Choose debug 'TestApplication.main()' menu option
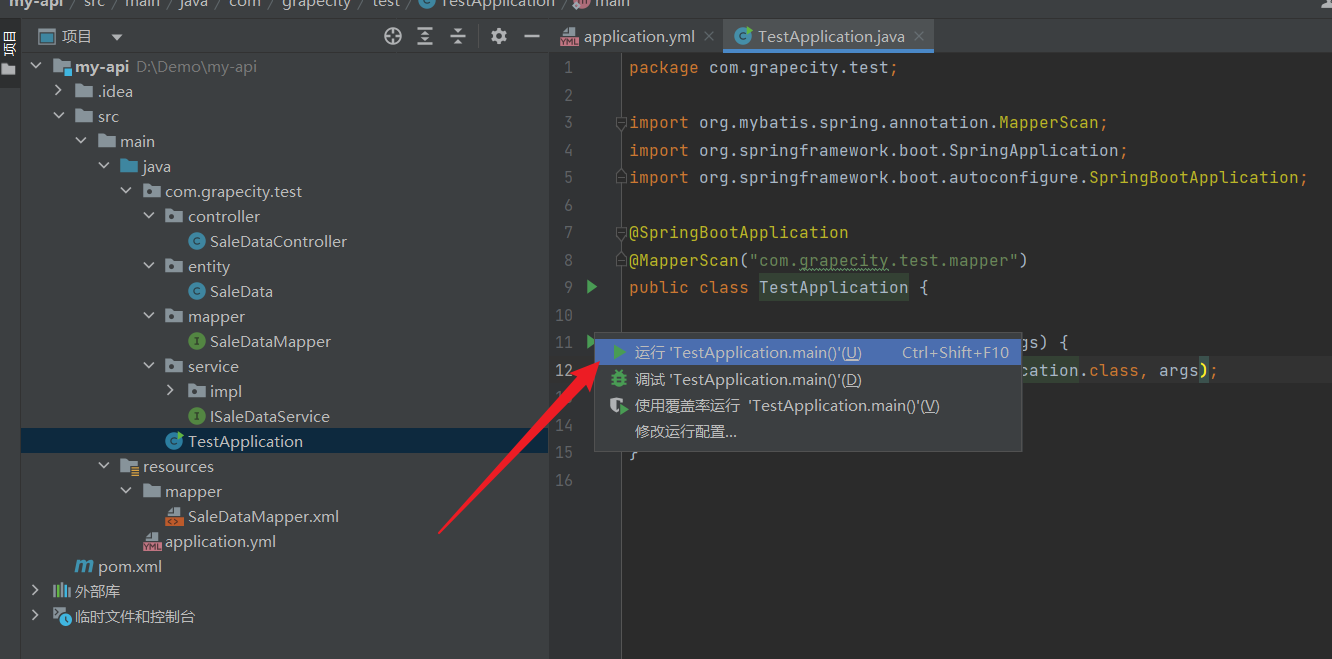1332x659 pixels. coord(747,379)
